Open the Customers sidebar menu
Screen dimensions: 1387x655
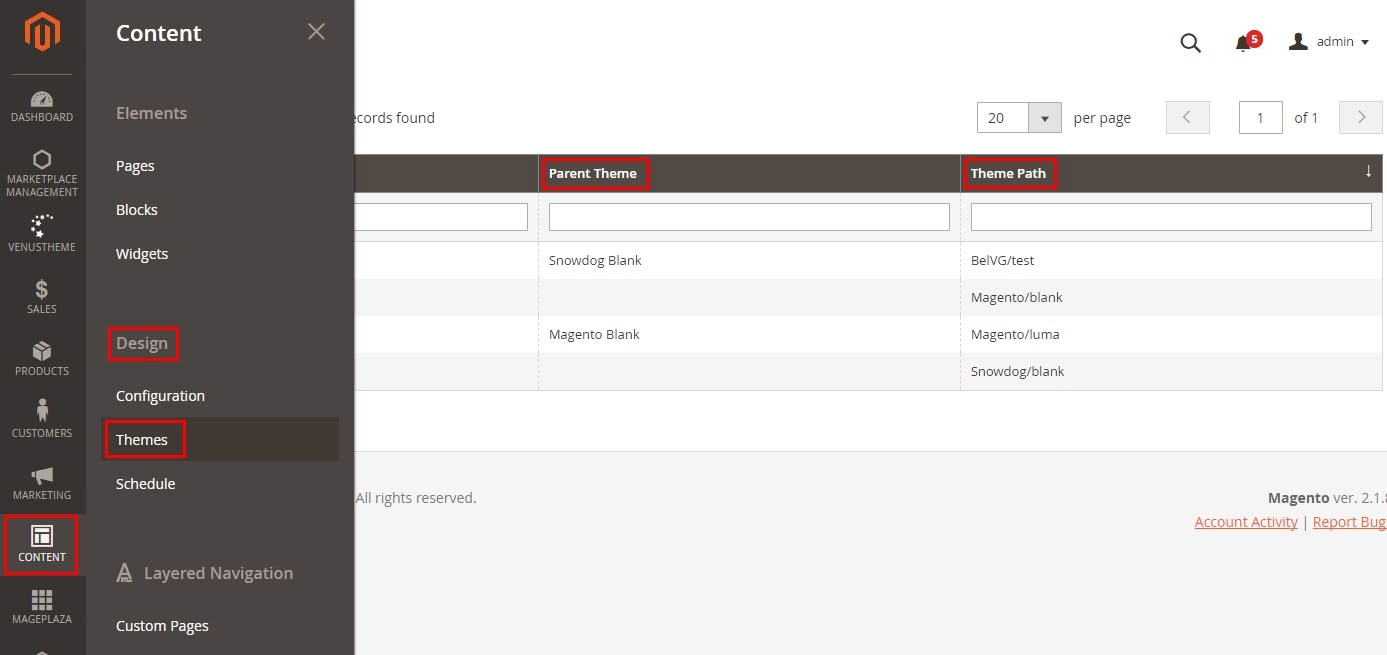tap(42, 420)
